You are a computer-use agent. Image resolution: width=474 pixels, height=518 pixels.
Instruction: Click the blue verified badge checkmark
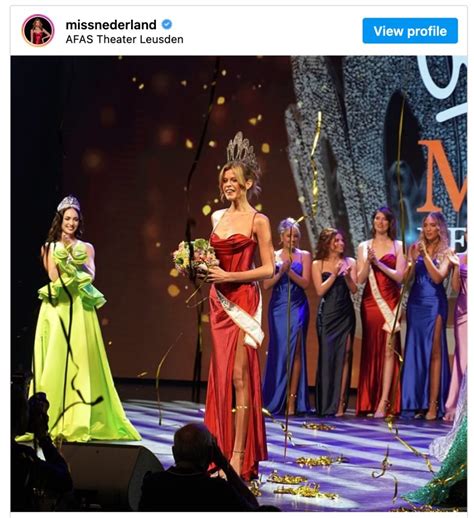tap(167, 24)
